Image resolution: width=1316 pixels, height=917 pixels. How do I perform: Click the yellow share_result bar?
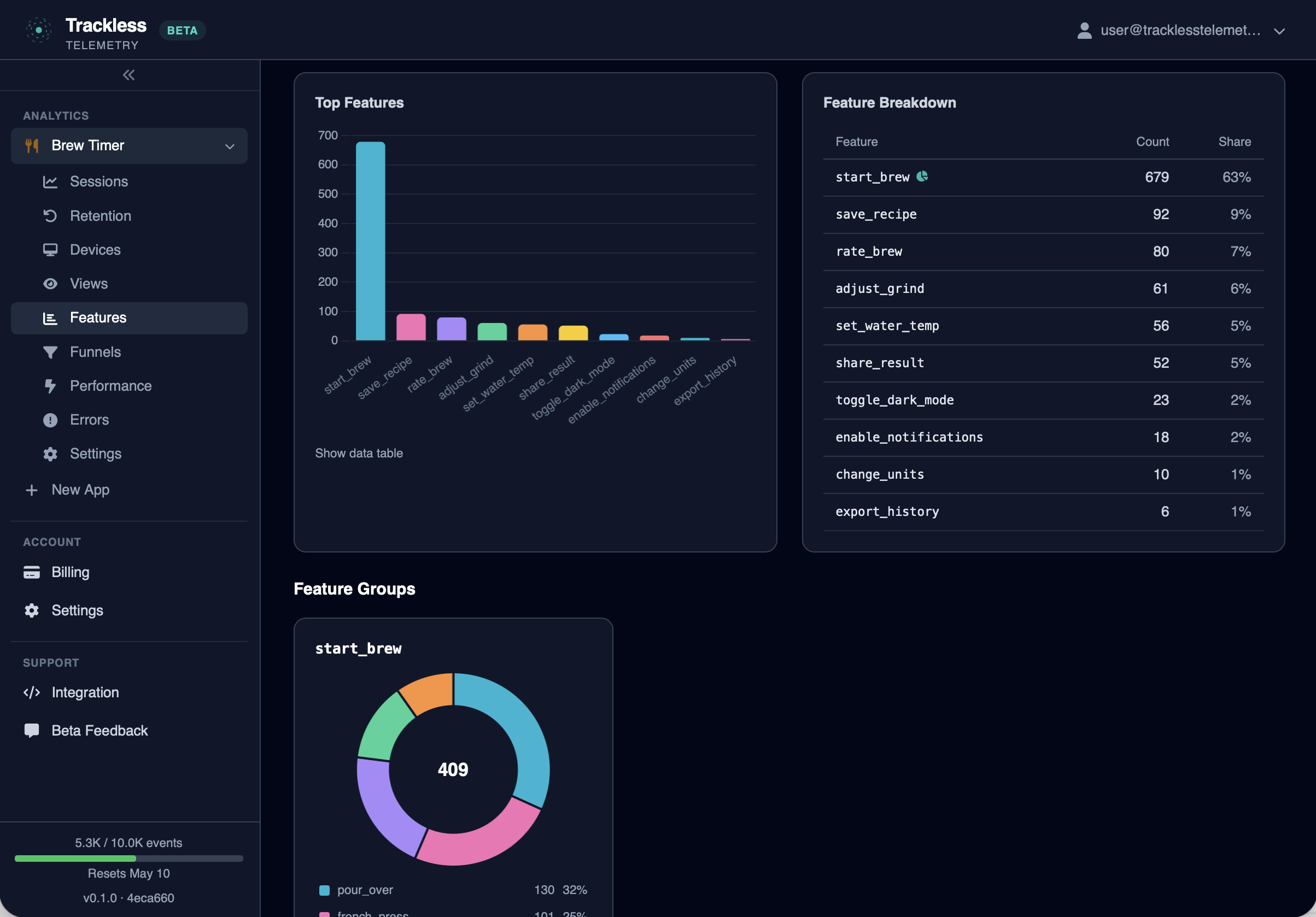[x=573, y=333]
